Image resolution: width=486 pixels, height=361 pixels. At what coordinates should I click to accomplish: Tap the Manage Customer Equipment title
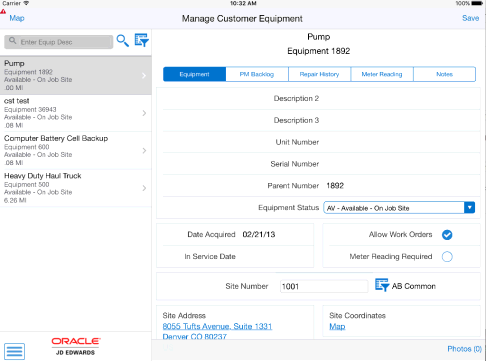click(x=242, y=19)
